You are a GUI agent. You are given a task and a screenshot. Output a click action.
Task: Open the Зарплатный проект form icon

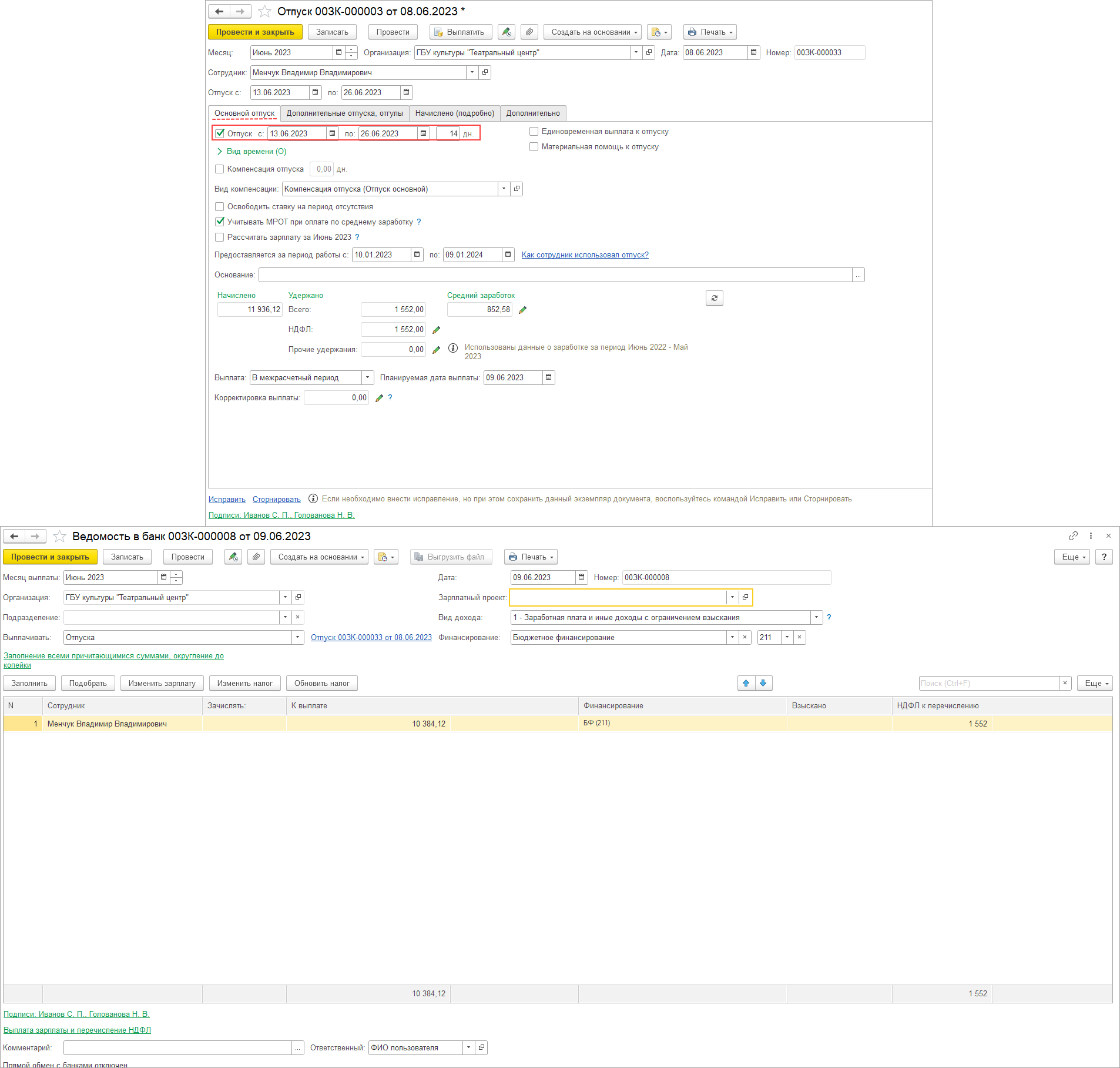[x=745, y=597]
